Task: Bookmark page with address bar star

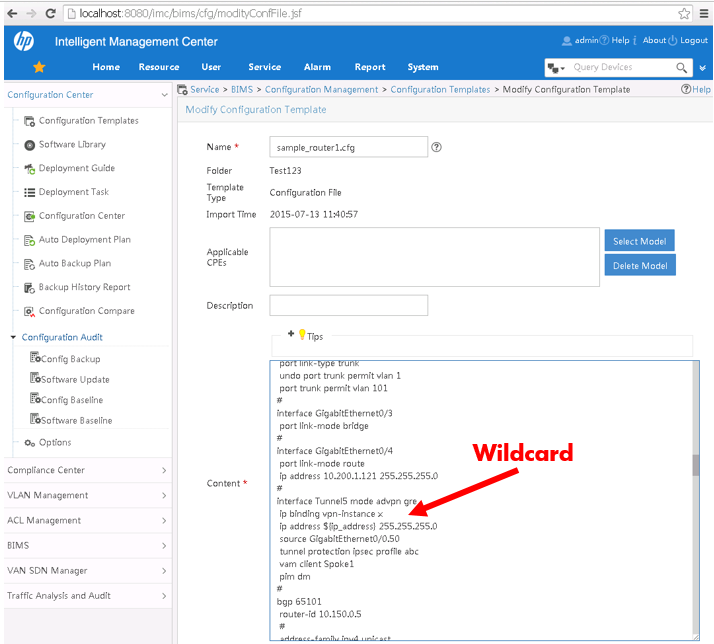Action: point(683,14)
